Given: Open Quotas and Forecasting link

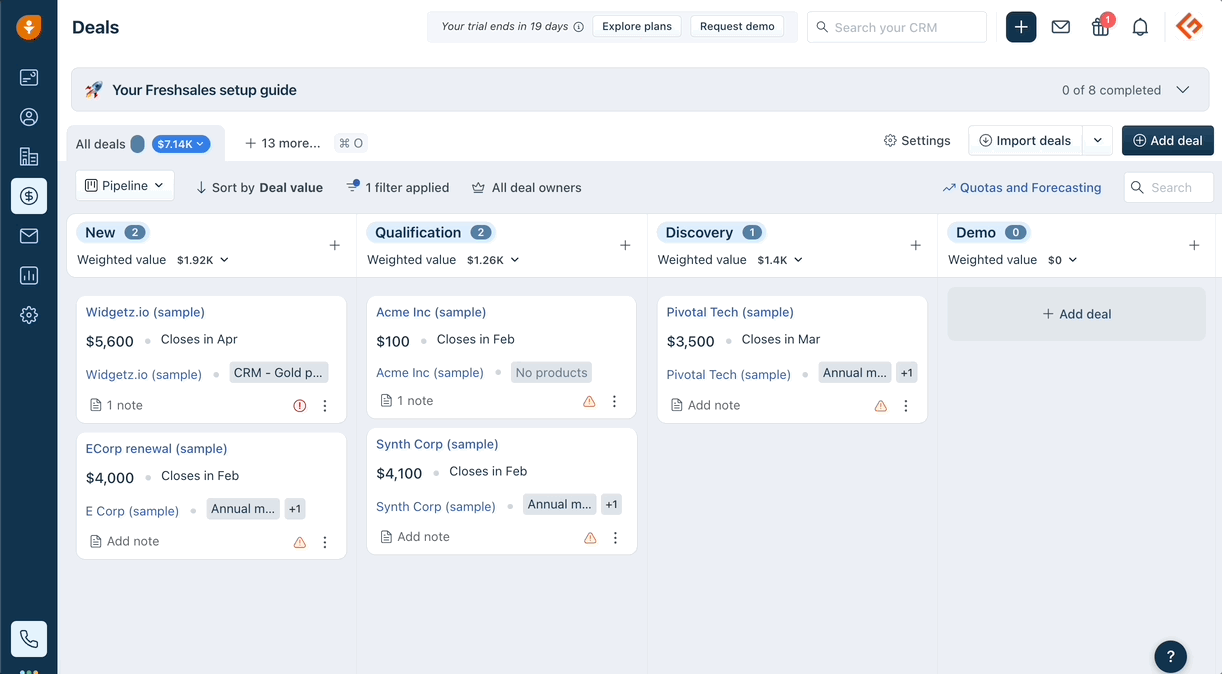Looking at the screenshot, I should [1022, 188].
